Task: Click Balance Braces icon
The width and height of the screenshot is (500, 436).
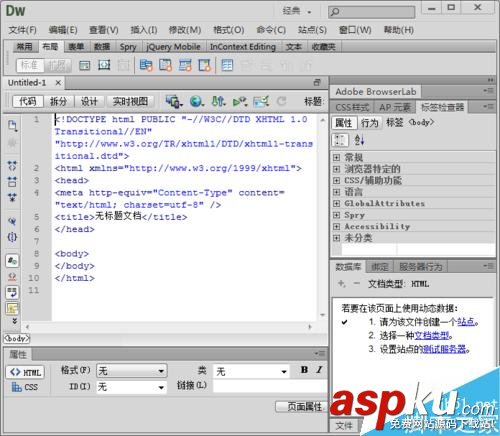Action: (x=12, y=237)
